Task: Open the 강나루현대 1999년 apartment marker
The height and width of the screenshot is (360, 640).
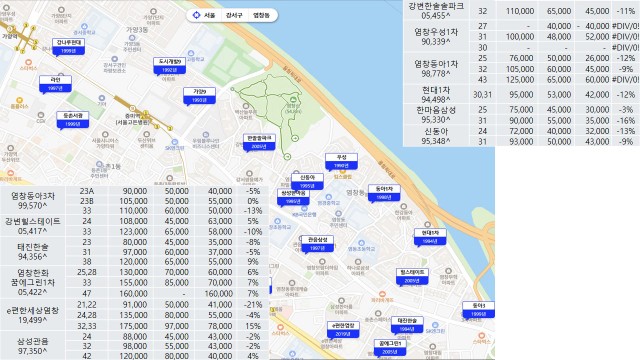Action: coord(69,47)
